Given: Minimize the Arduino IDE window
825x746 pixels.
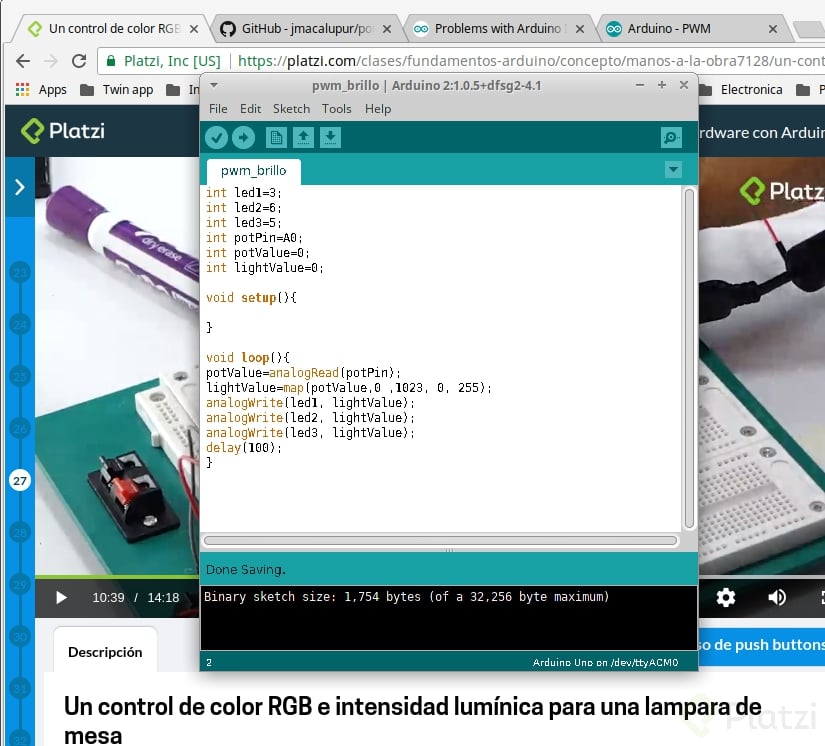Looking at the screenshot, I should coord(640,85).
